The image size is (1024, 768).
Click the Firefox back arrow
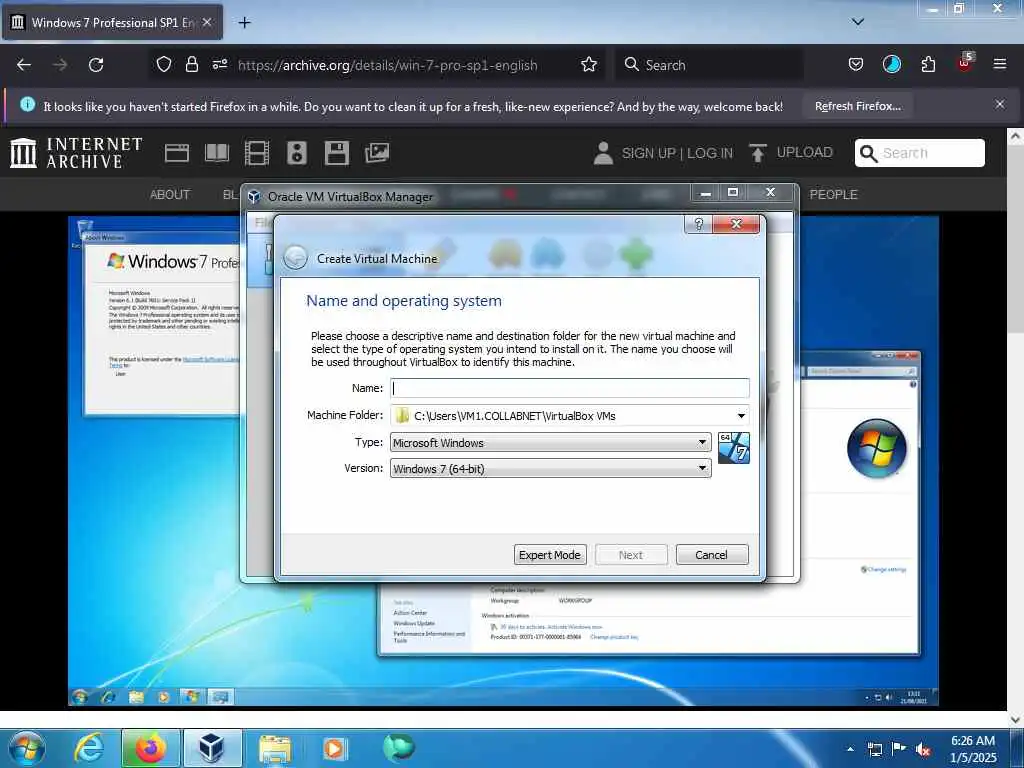click(x=24, y=65)
